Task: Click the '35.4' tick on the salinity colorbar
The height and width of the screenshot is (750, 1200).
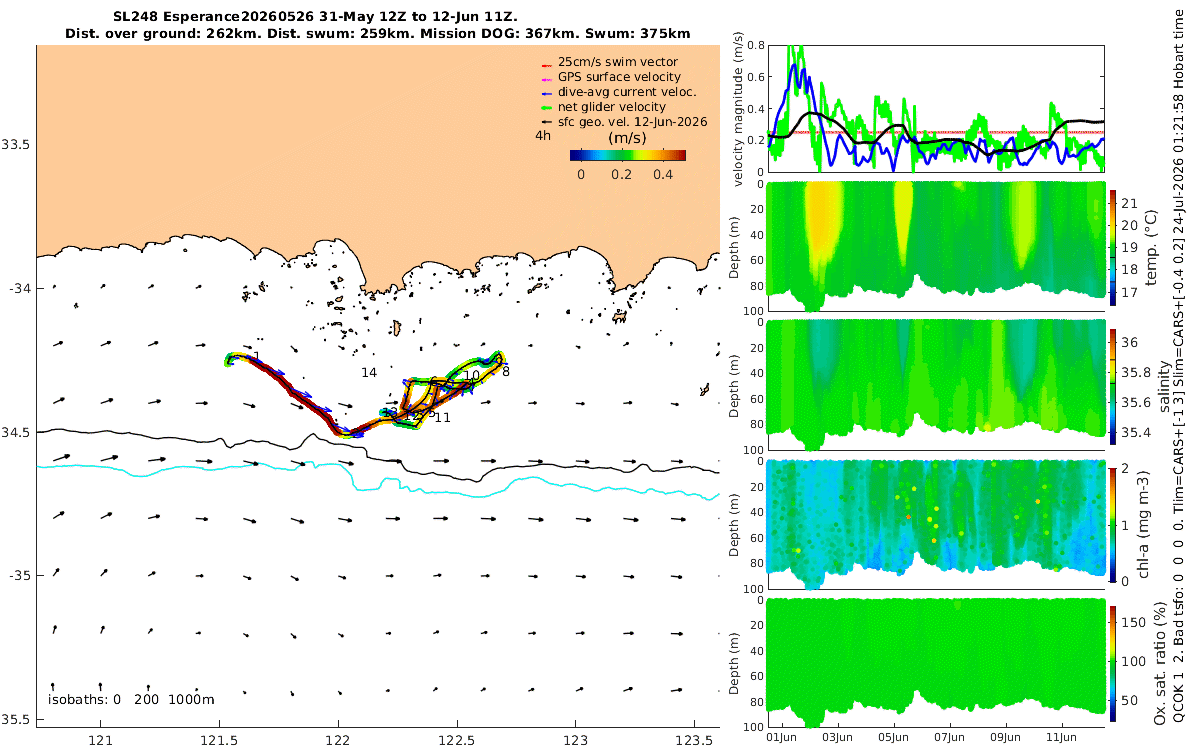Action: pyautogui.click(x=1135, y=432)
